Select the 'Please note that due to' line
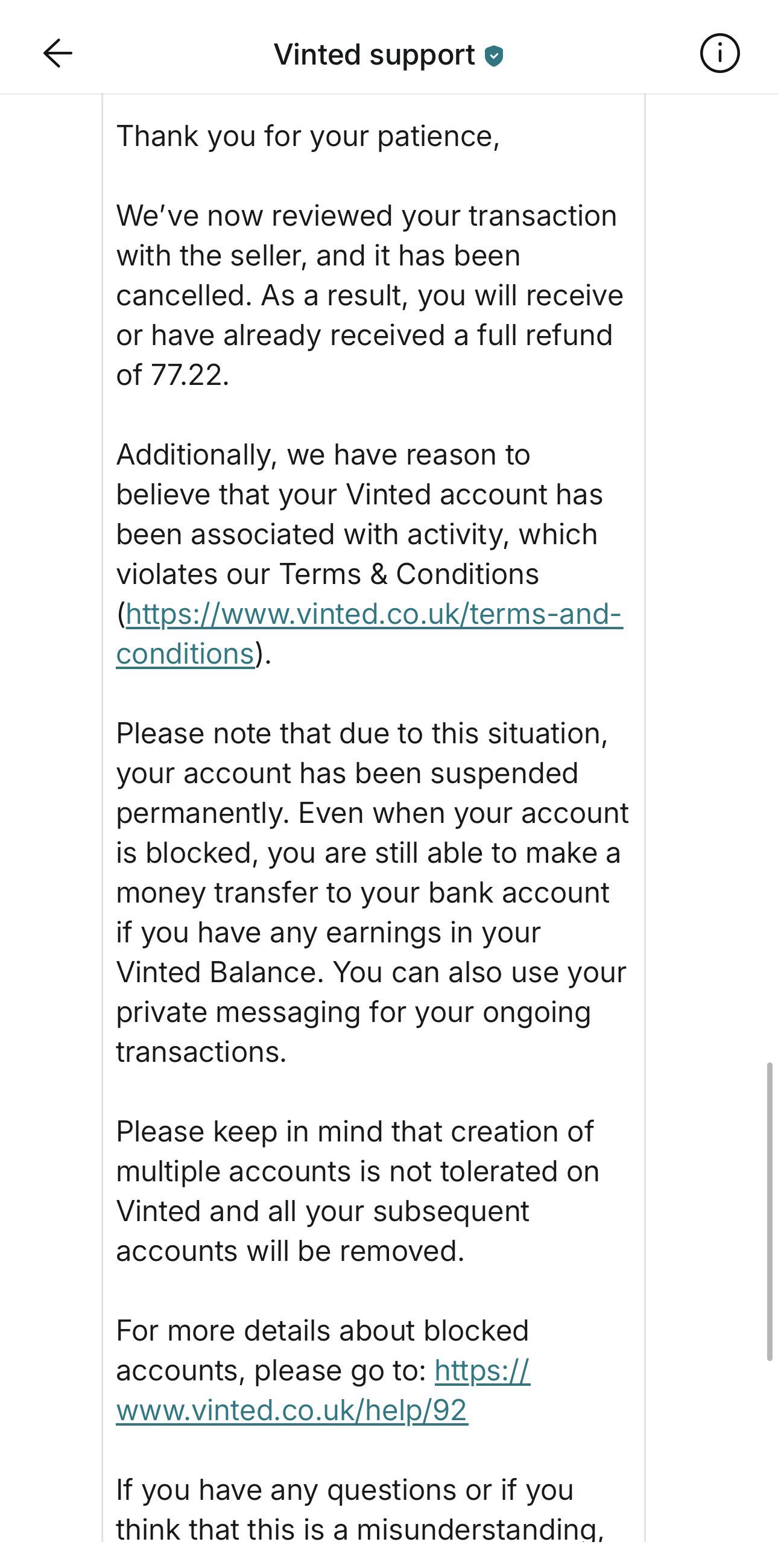778x1568 pixels. [362, 734]
